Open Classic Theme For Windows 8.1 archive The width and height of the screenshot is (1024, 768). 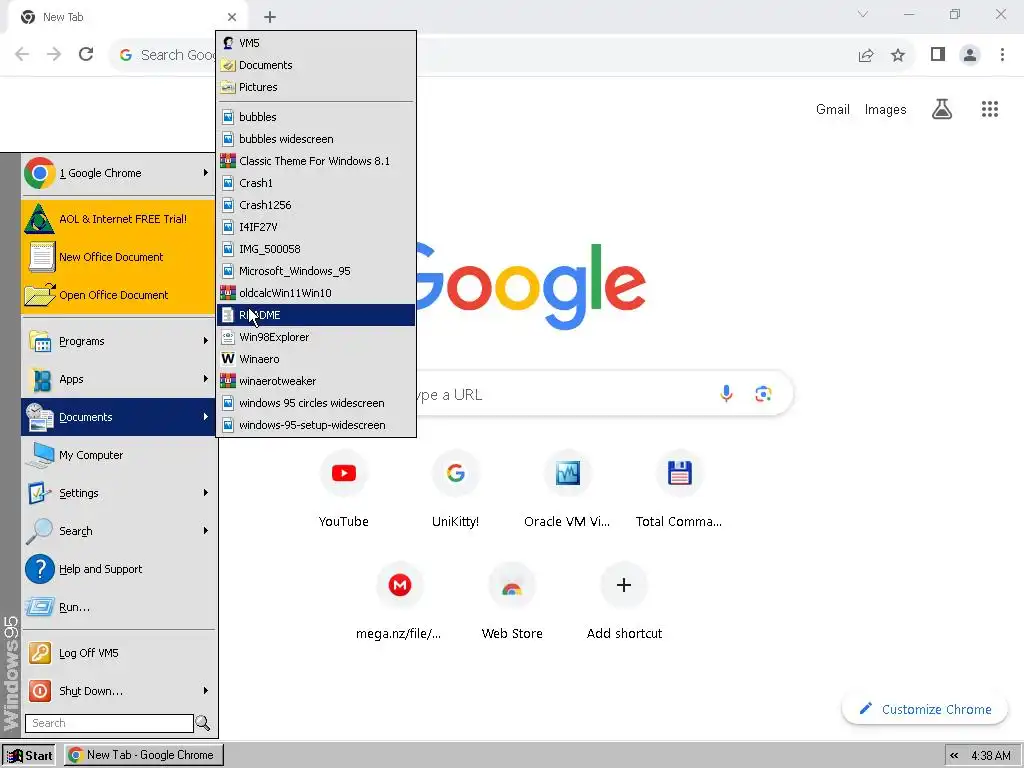pos(316,161)
